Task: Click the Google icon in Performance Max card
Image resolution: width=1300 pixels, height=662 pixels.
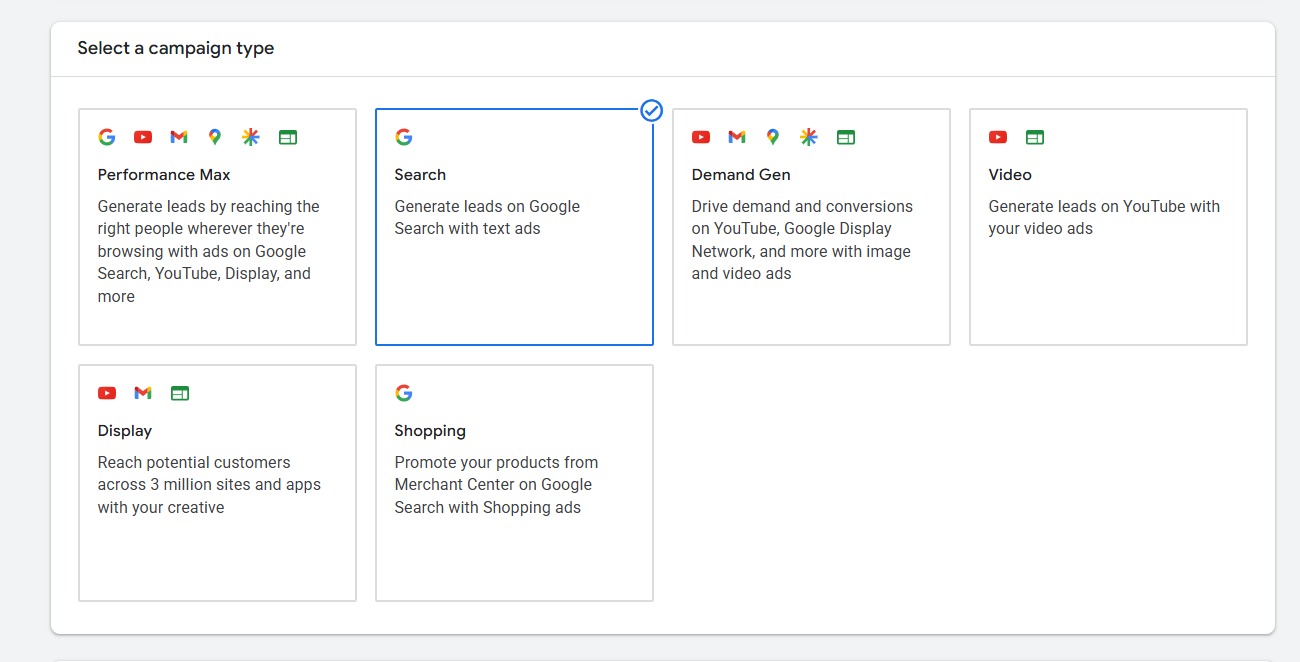Action: click(107, 137)
